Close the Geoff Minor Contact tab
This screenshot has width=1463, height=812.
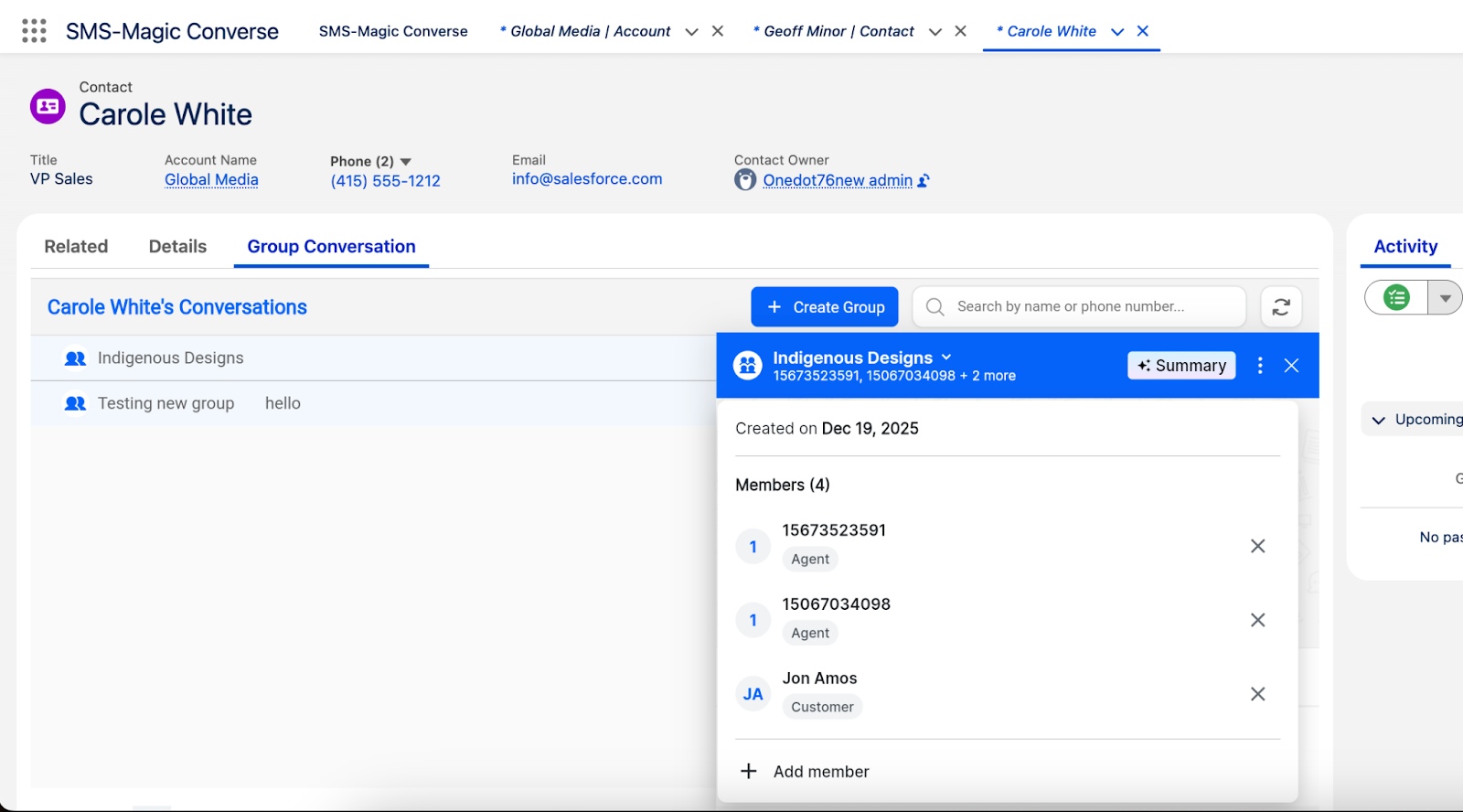pyautogui.click(x=960, y=31)
